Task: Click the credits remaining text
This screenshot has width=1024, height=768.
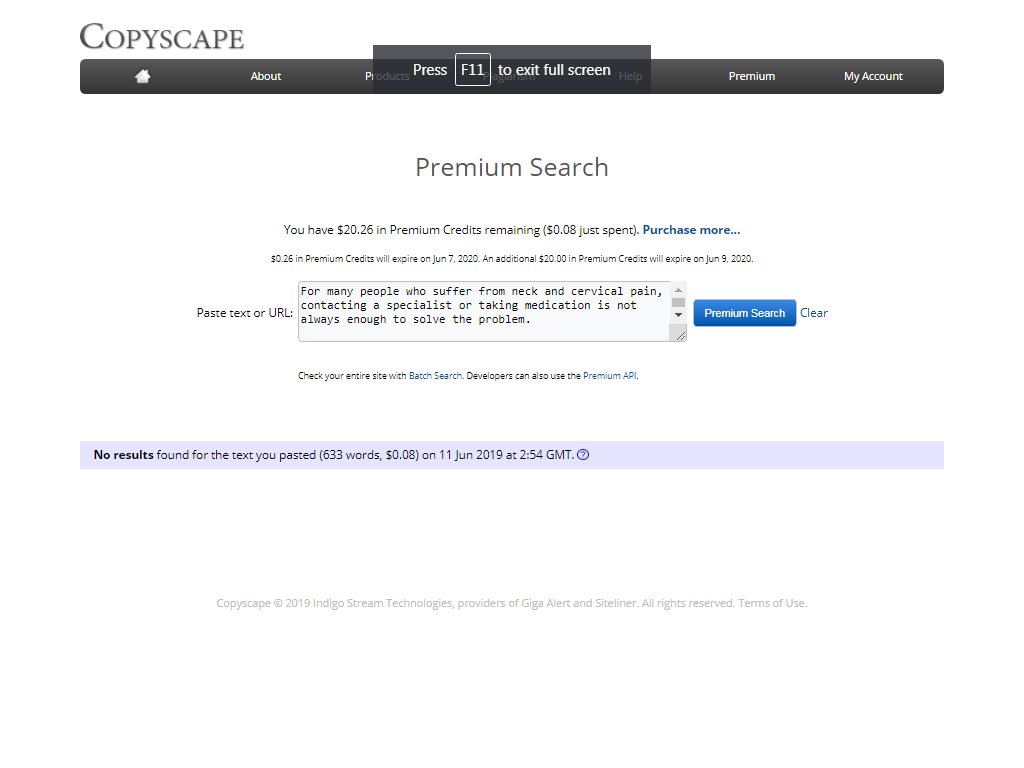Action: tap(461, 230)
